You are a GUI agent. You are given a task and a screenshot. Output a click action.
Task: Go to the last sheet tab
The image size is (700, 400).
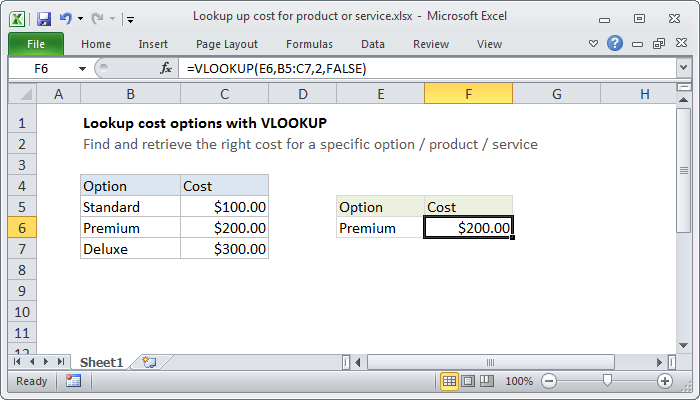tap(61, 362)
